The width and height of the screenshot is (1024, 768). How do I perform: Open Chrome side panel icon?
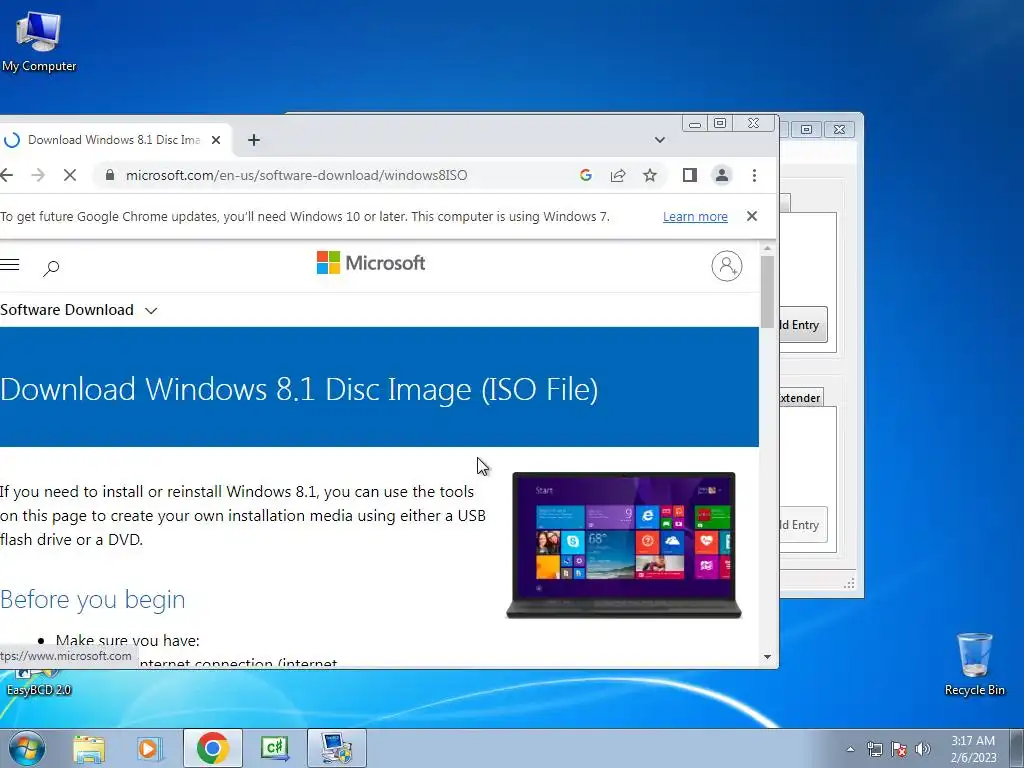[690, 175]
